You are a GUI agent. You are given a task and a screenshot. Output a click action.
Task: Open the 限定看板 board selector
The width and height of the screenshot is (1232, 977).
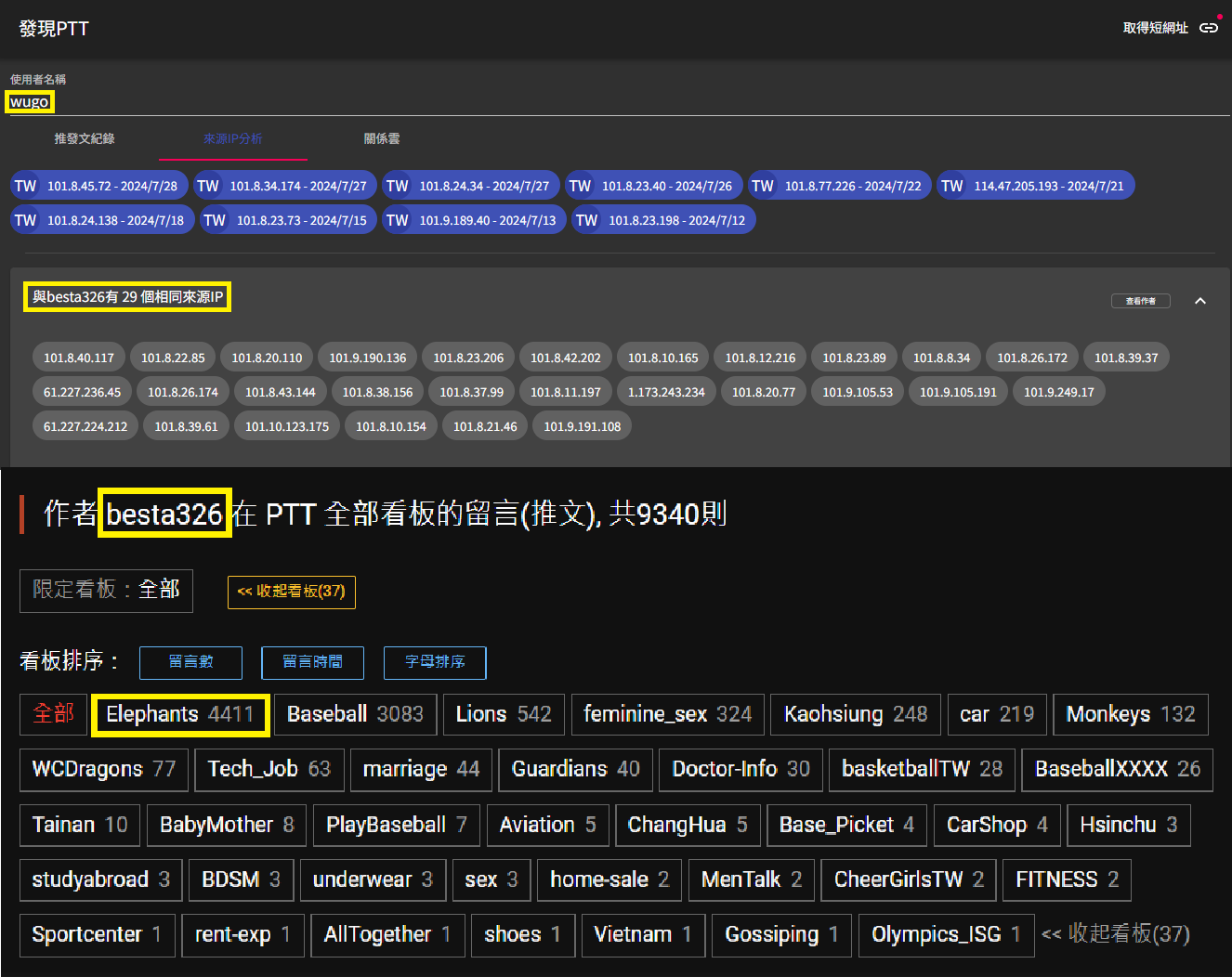[106, 591]
